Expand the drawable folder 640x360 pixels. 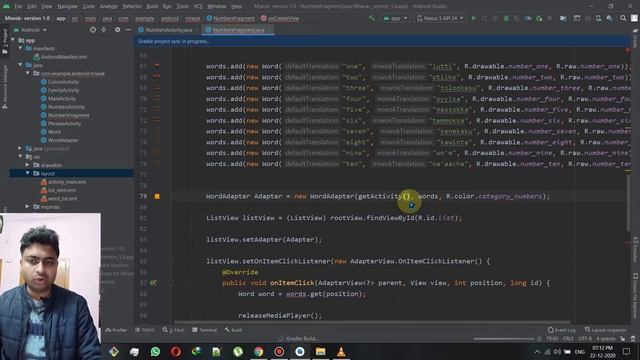pos(28,165)
